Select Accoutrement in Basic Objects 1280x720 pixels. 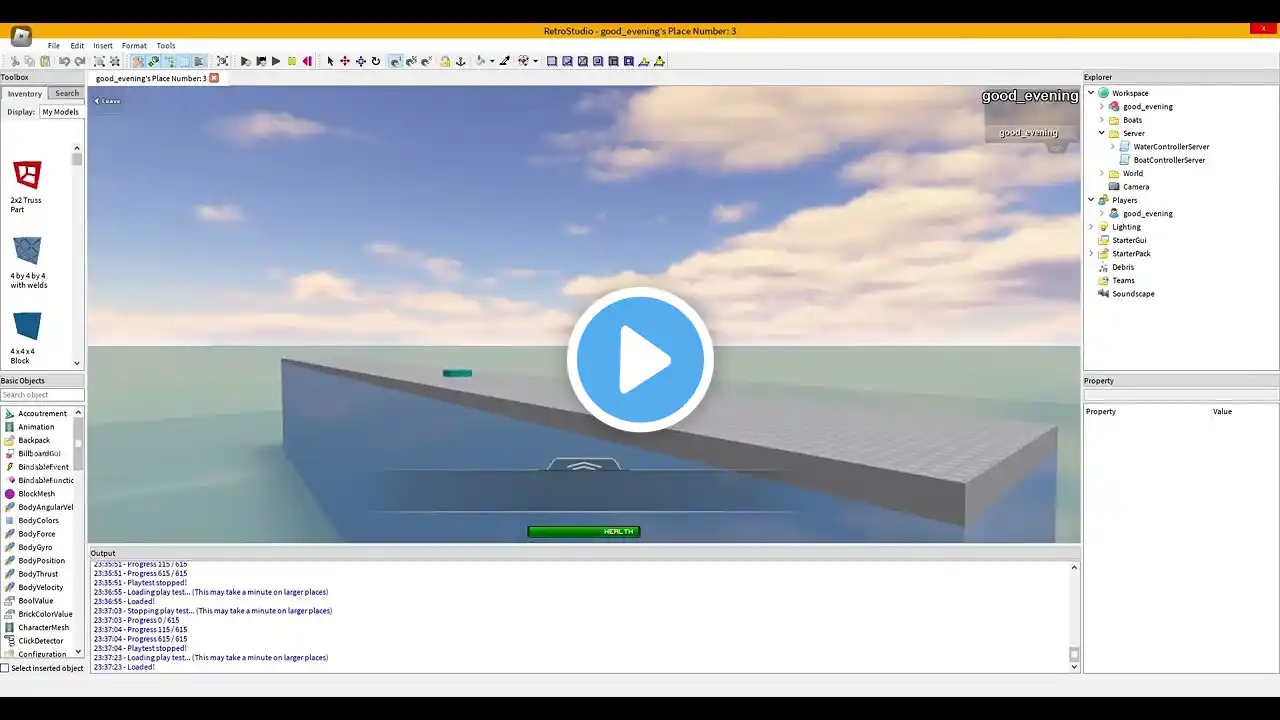42,414
